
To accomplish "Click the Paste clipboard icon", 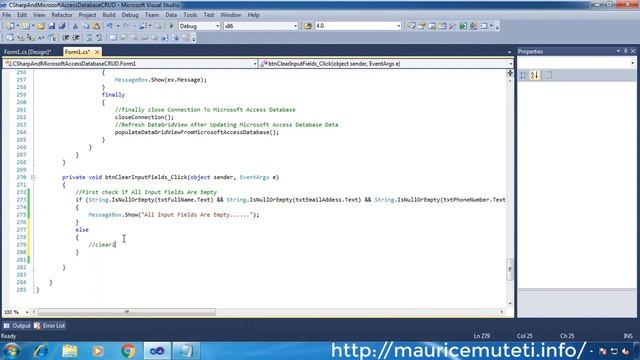I will pos(96,26).
